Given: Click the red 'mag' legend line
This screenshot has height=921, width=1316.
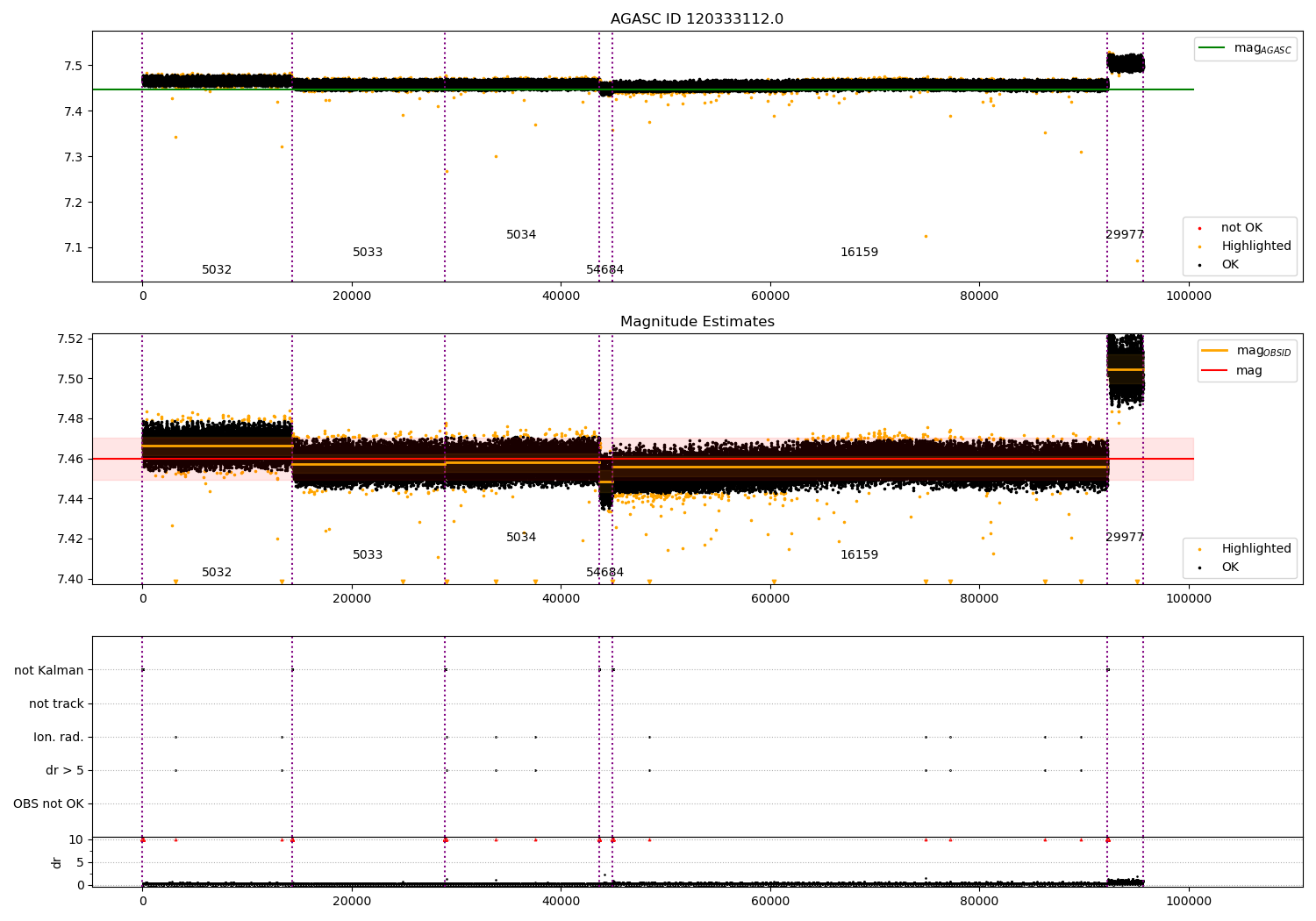Looking at the screenshot, I should coord(1215,370).
